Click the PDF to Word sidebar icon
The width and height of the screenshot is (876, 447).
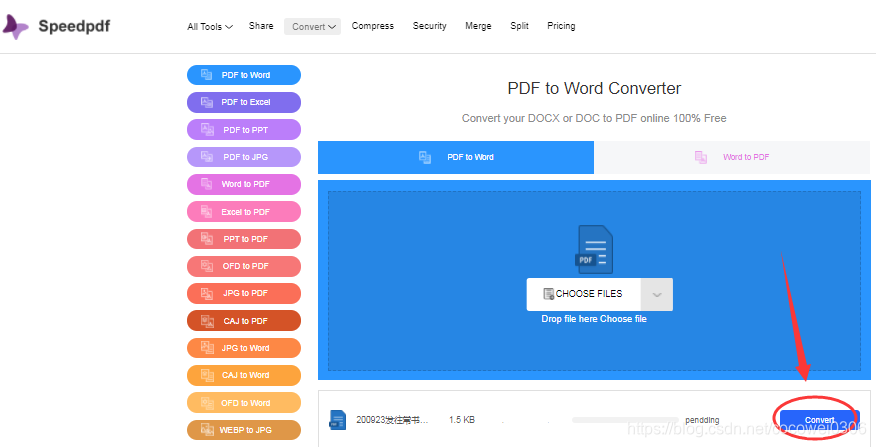click(x=207, y=75)
